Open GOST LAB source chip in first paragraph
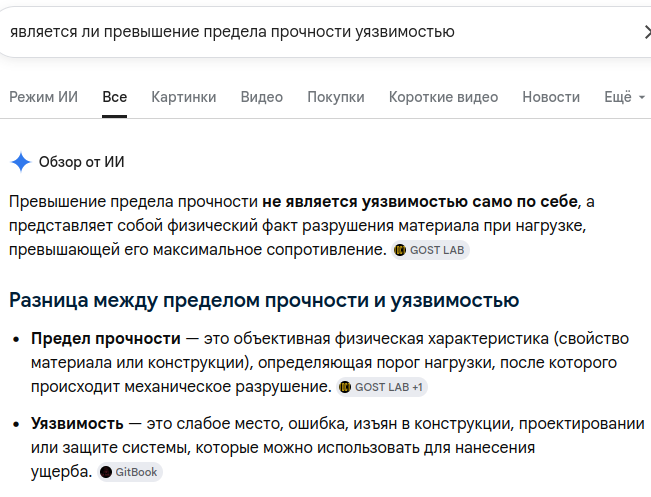This screenshot has width=651, height=497. click(x=430, y=250)
